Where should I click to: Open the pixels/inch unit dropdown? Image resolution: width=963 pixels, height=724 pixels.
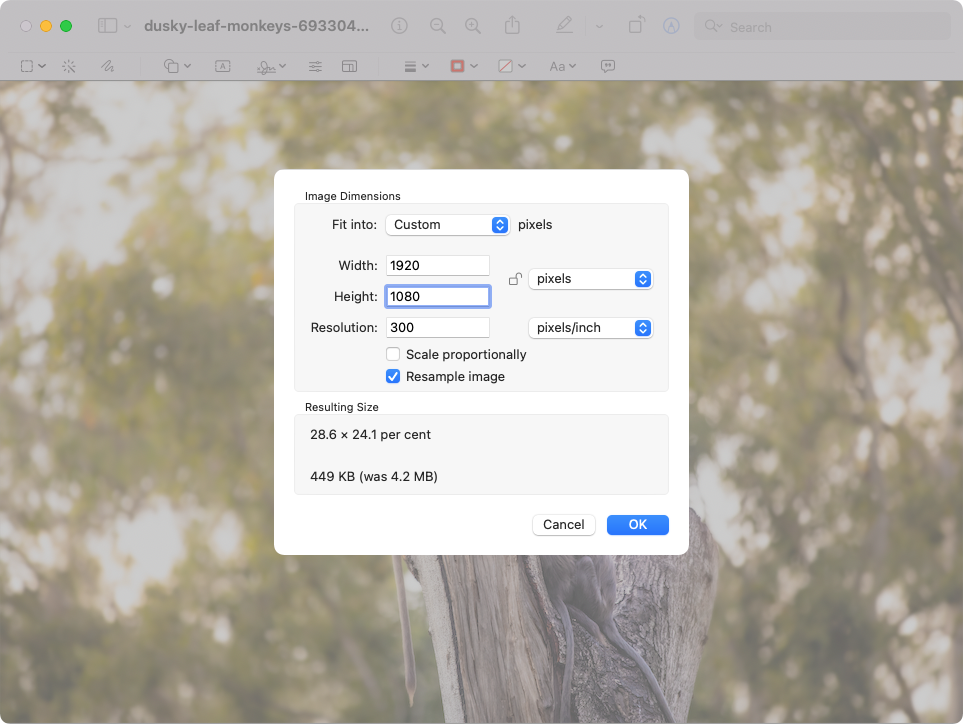[x=591, y=328]
